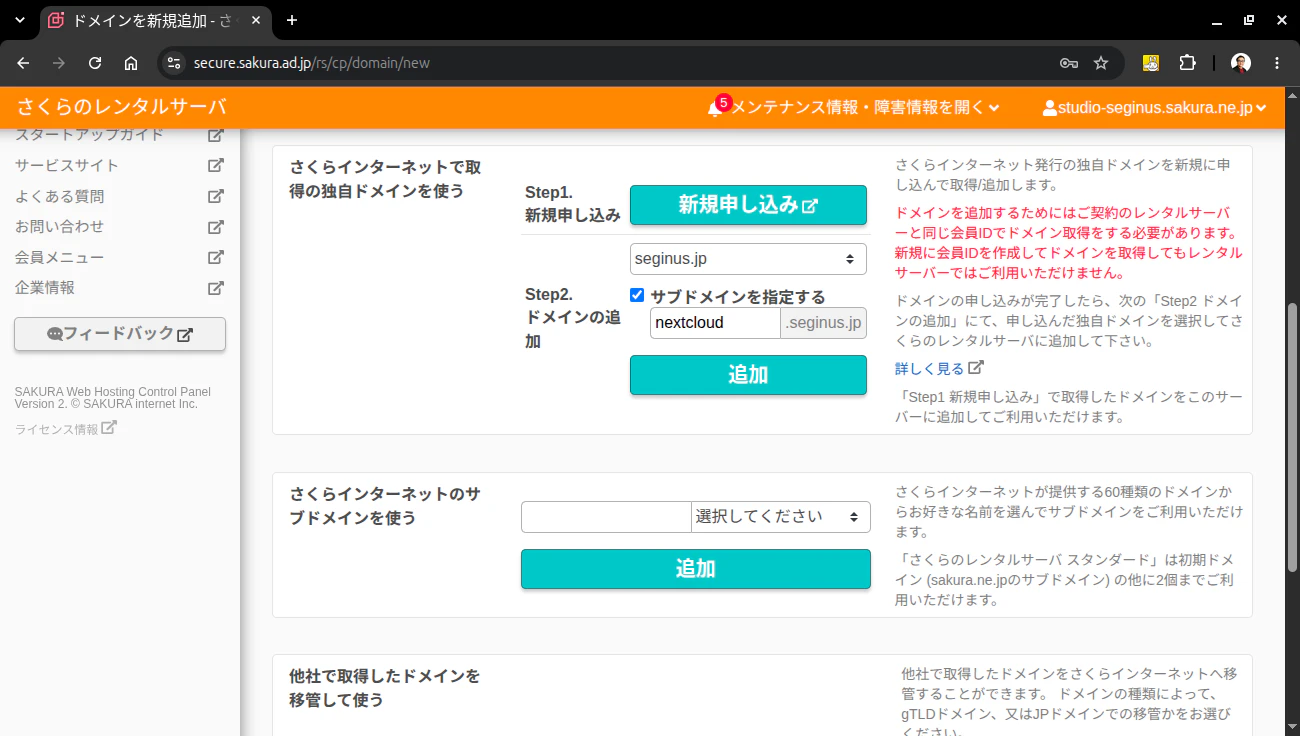The height and width of the screenshot is (736, 1300).
Task: Click external link icon beside ライセンス情報
Action: (109, 428)
